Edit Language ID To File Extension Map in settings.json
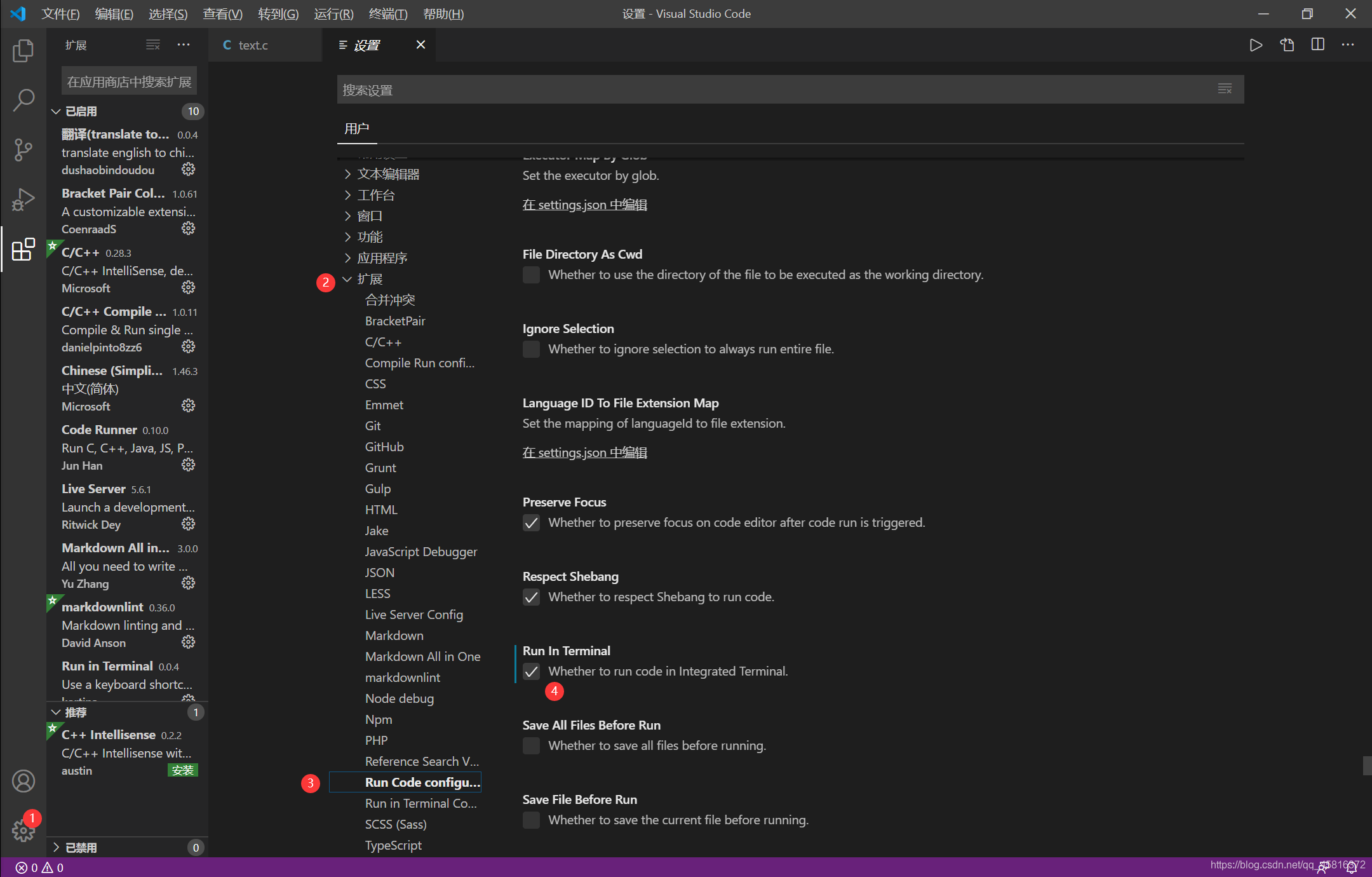Screen dimensions: 1372x877 click(x=584, y=452)
